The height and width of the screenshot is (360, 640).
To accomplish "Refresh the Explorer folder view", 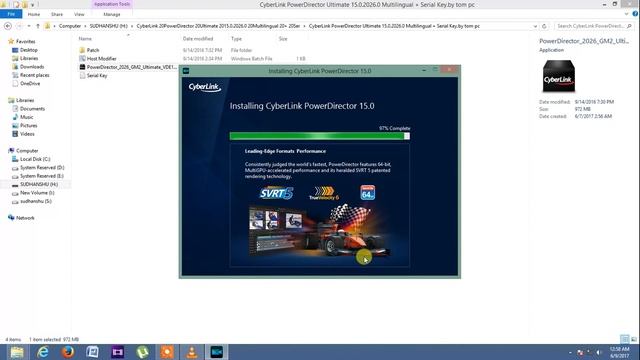I will tap(544, 26).
